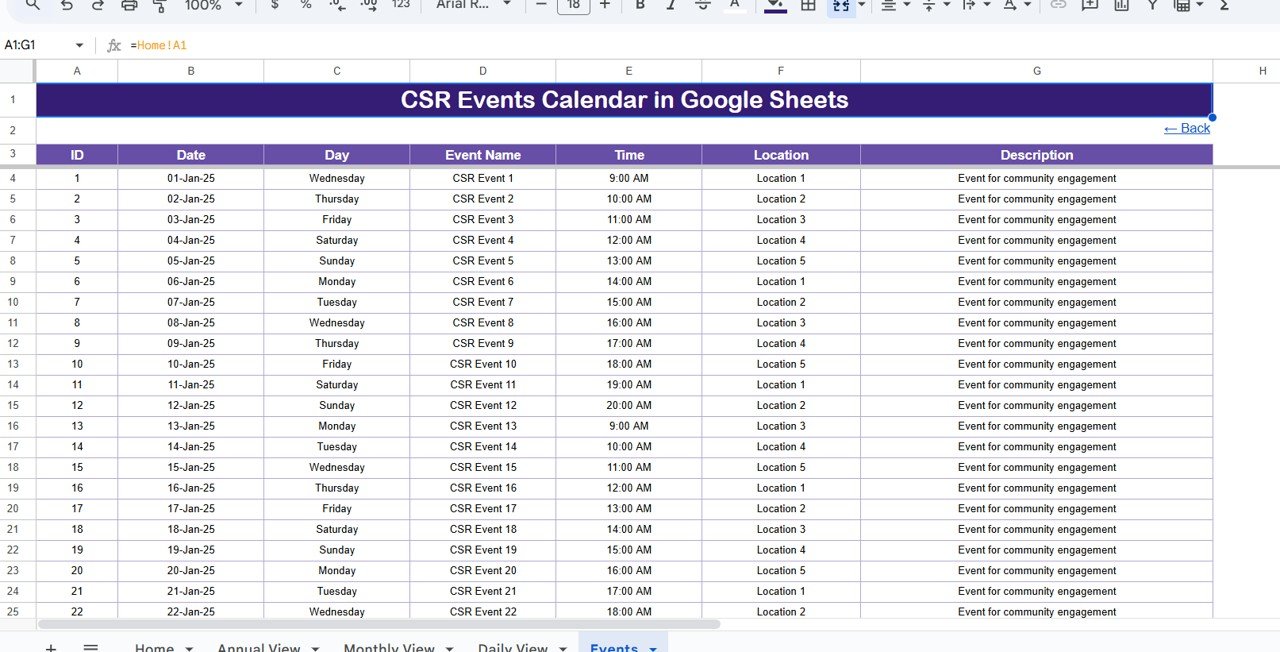This screenshot has height=652, width=1280.
Task: Switch to the Annual View tab
Action: click(258, 648)
